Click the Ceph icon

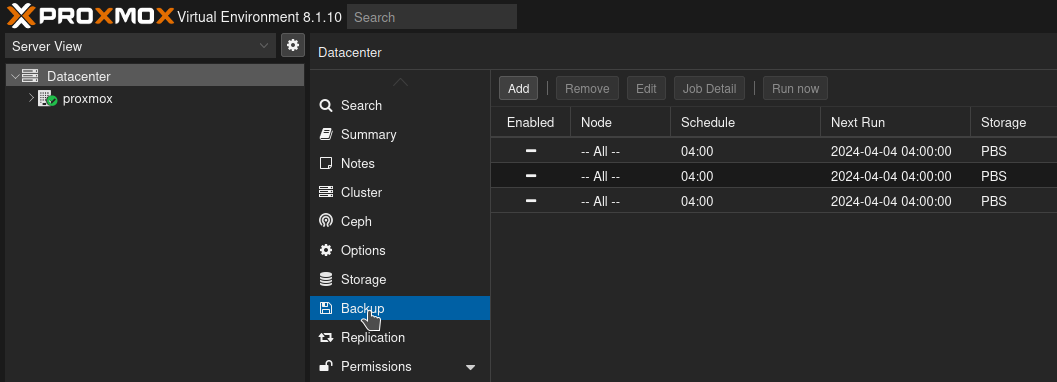click(x=326, y=221)
